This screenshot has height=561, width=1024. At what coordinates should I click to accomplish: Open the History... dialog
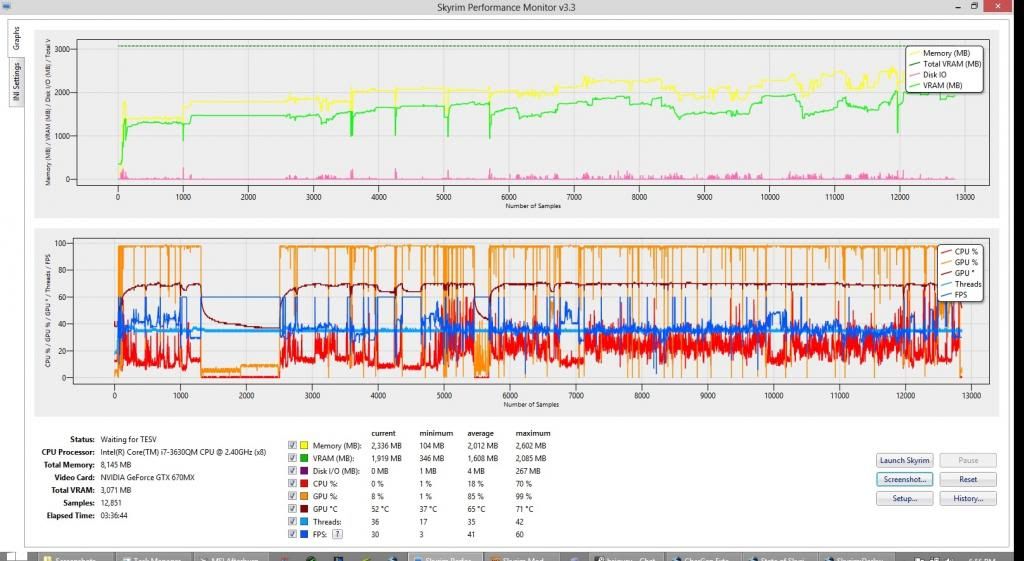968,498
